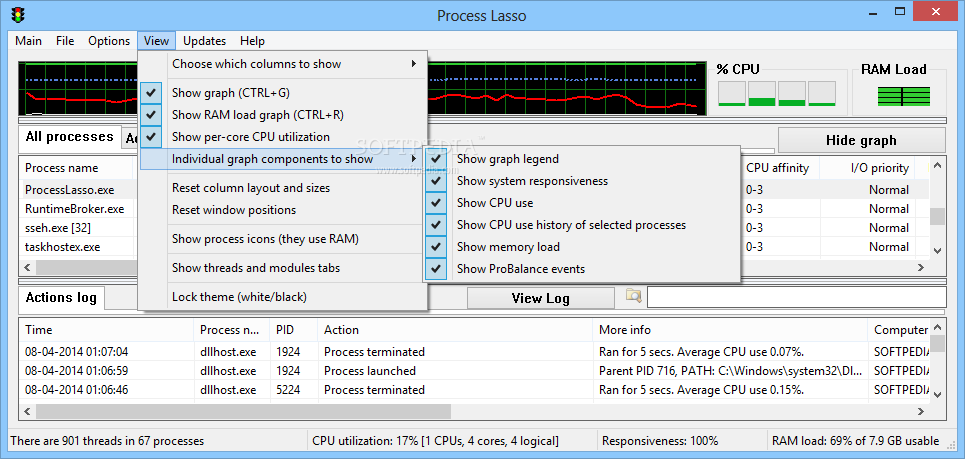The width and height of the screenshot is (965, 459).
Task: Click the Process Lasso traffic light title icon
Action: point(18,15)
